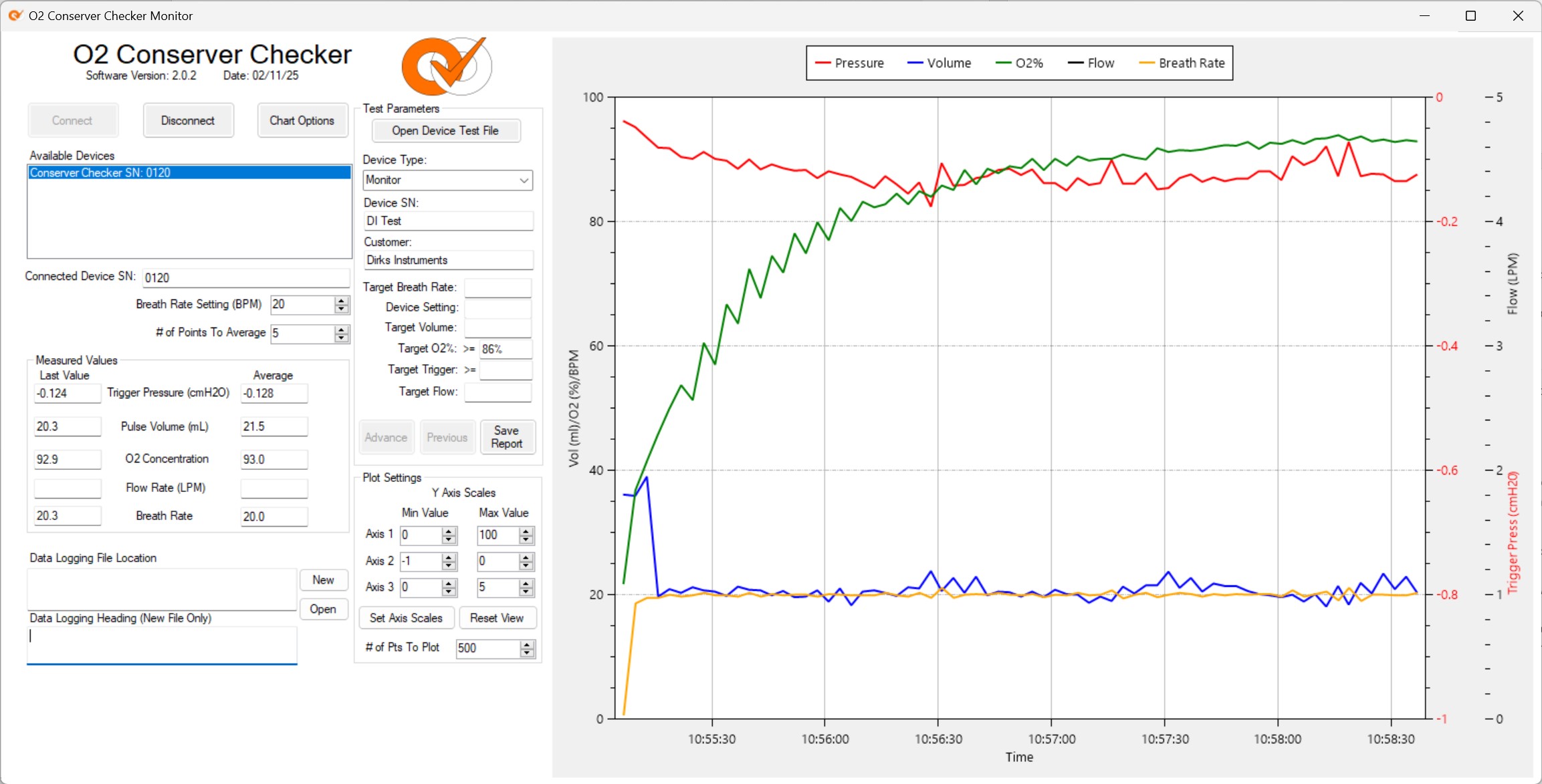Click the Reset View button
The height and width of the screenshot is (784, 1542).
(497, 618)
